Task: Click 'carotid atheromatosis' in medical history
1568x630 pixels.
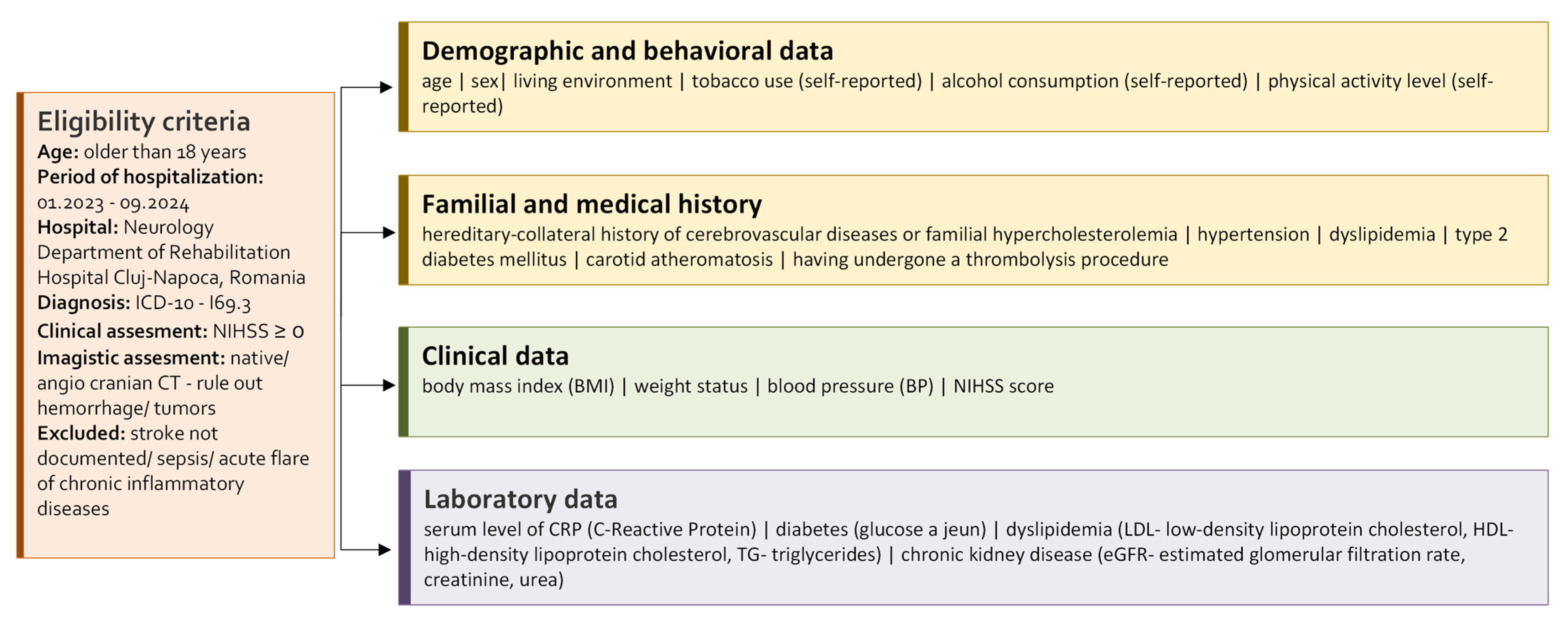Action: [679, 259]
